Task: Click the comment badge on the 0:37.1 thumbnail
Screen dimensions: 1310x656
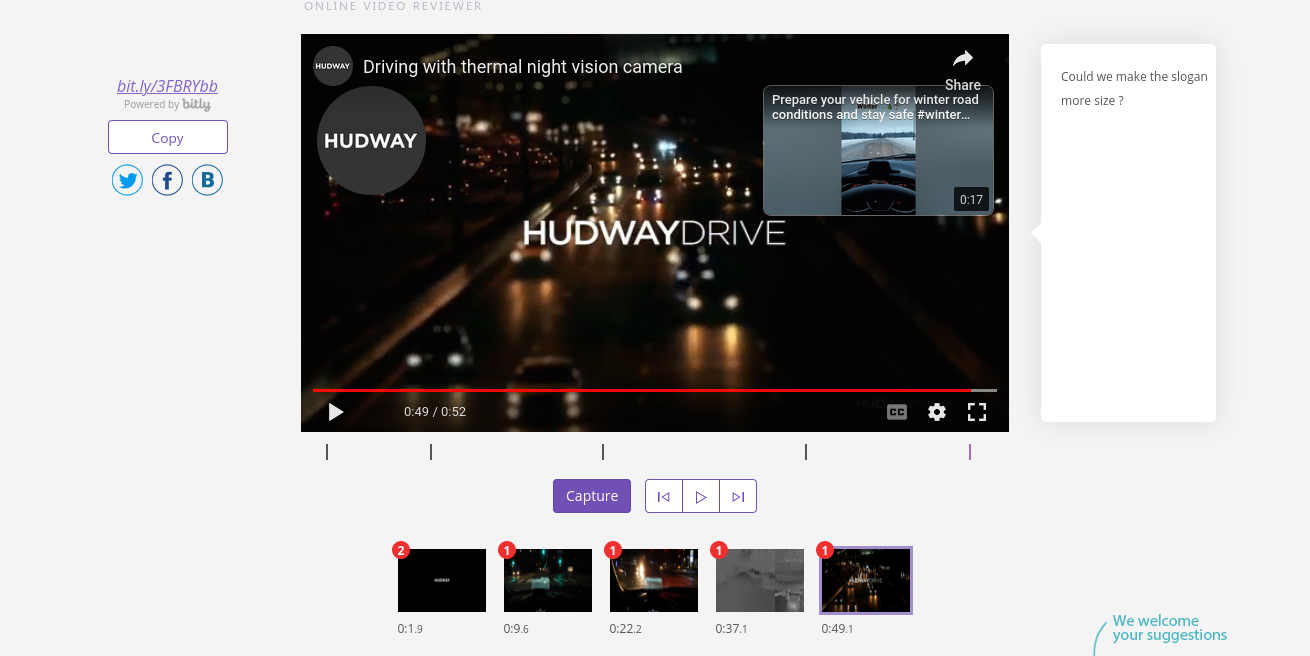Action: 719,550
